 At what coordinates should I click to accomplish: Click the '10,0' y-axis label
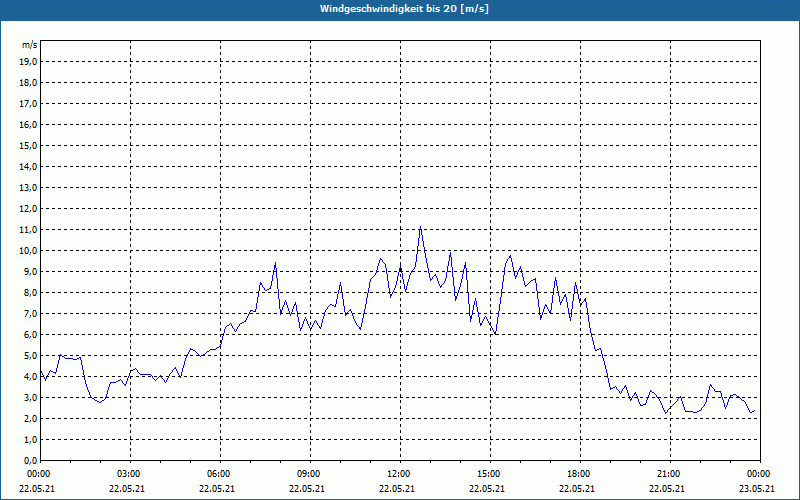point(29,251)
